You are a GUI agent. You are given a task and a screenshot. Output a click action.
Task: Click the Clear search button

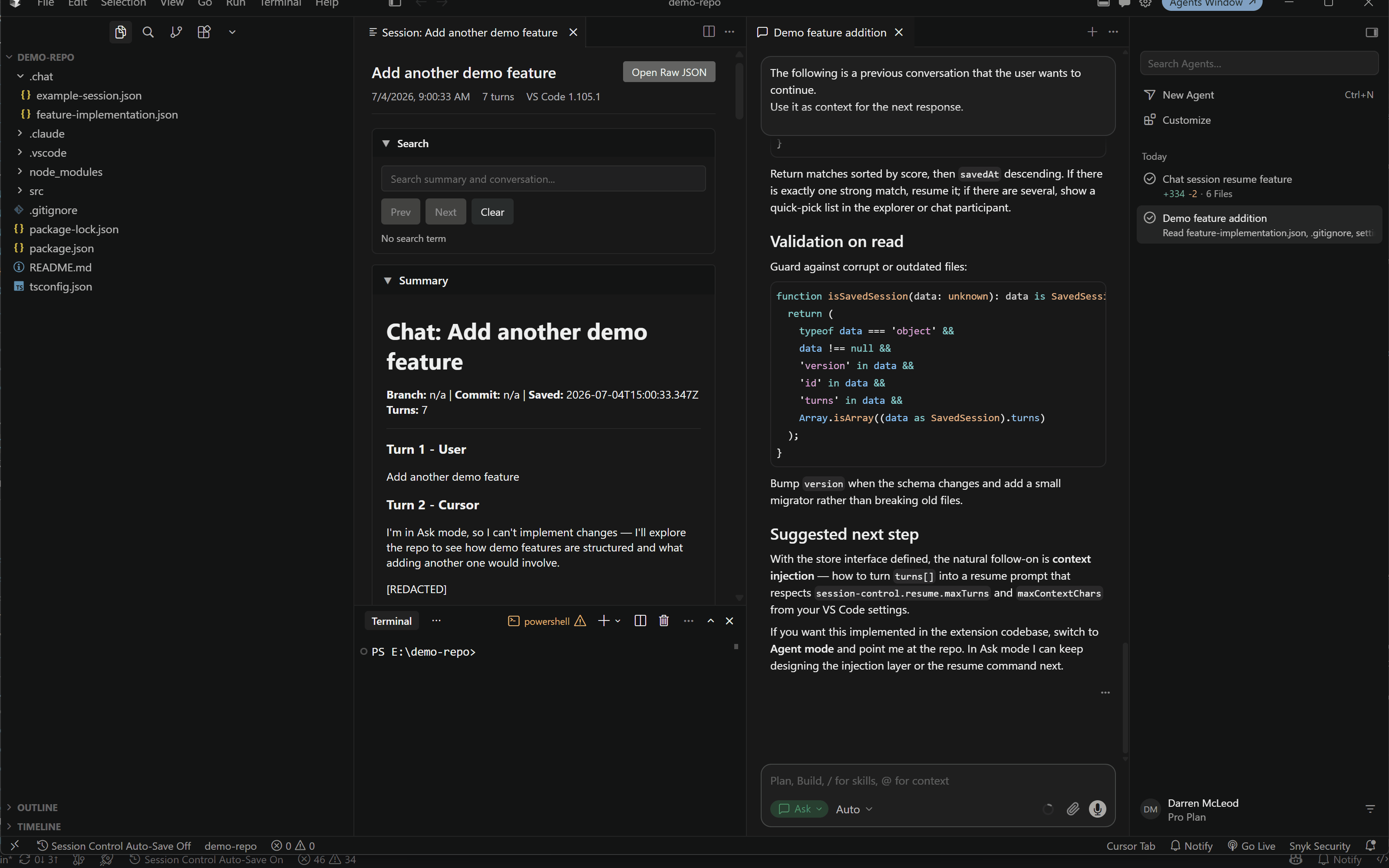(492, 212)
